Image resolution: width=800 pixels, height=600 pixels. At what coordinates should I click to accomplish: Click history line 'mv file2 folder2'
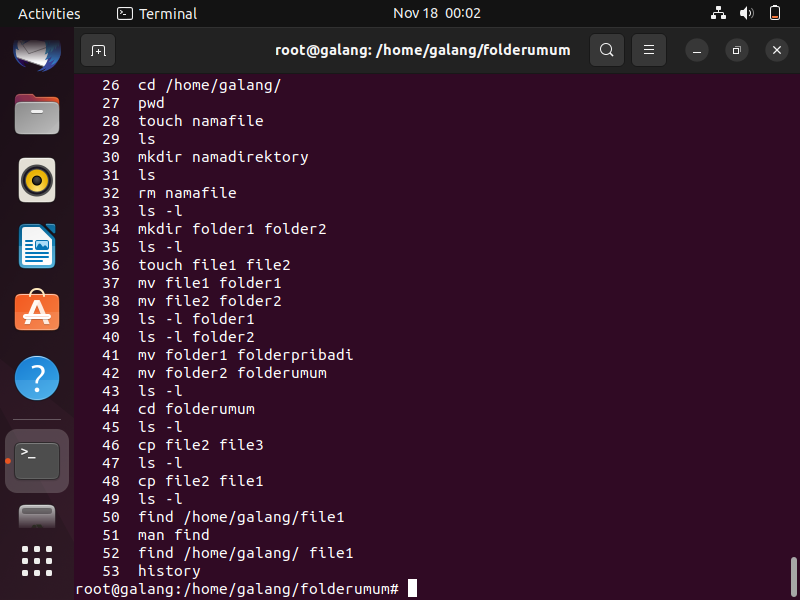click(209, 301)
